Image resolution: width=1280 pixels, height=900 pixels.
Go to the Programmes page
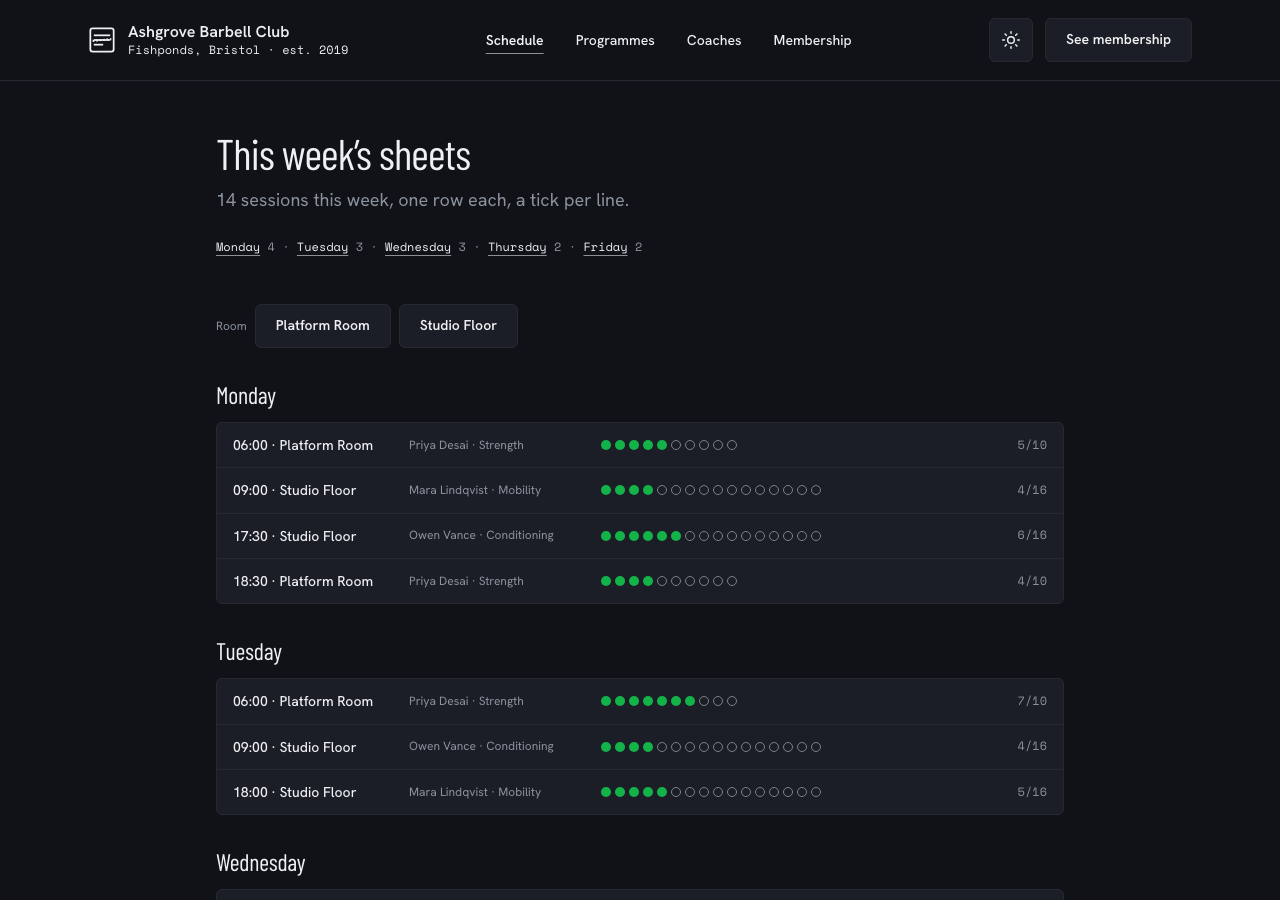(615, 40)
